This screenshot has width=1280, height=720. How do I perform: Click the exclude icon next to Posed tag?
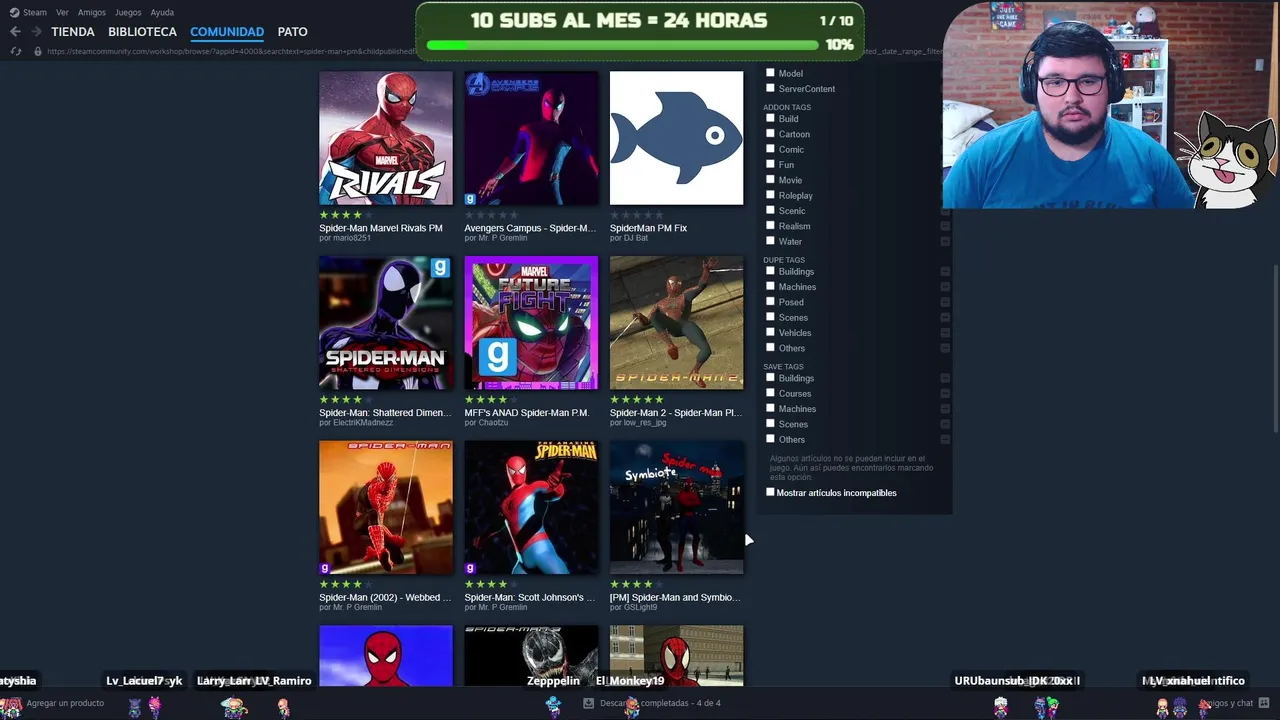(945, 302)
